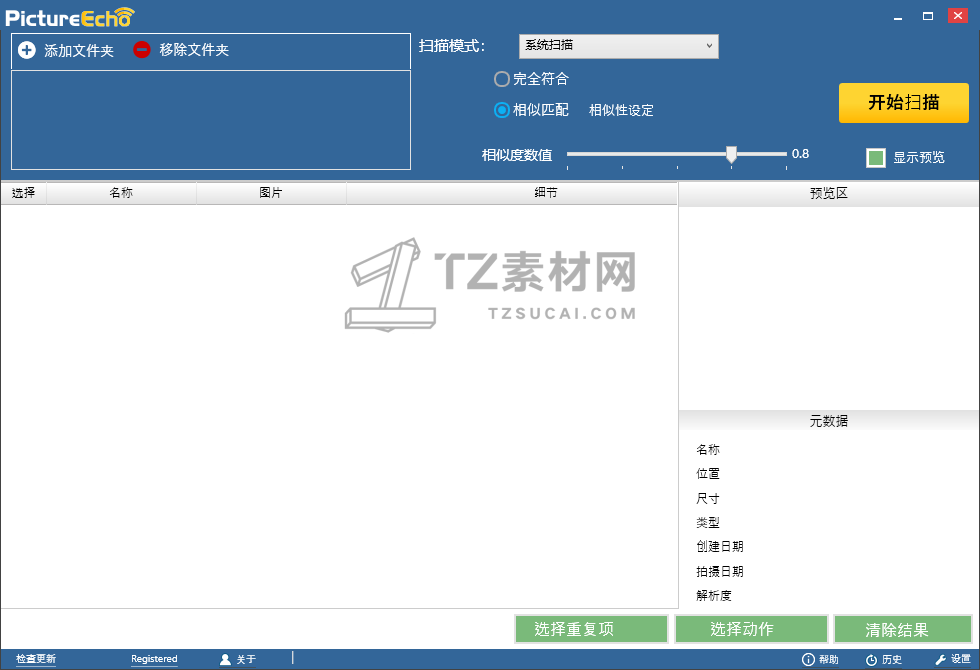Click the folder list box

point(211,120)
